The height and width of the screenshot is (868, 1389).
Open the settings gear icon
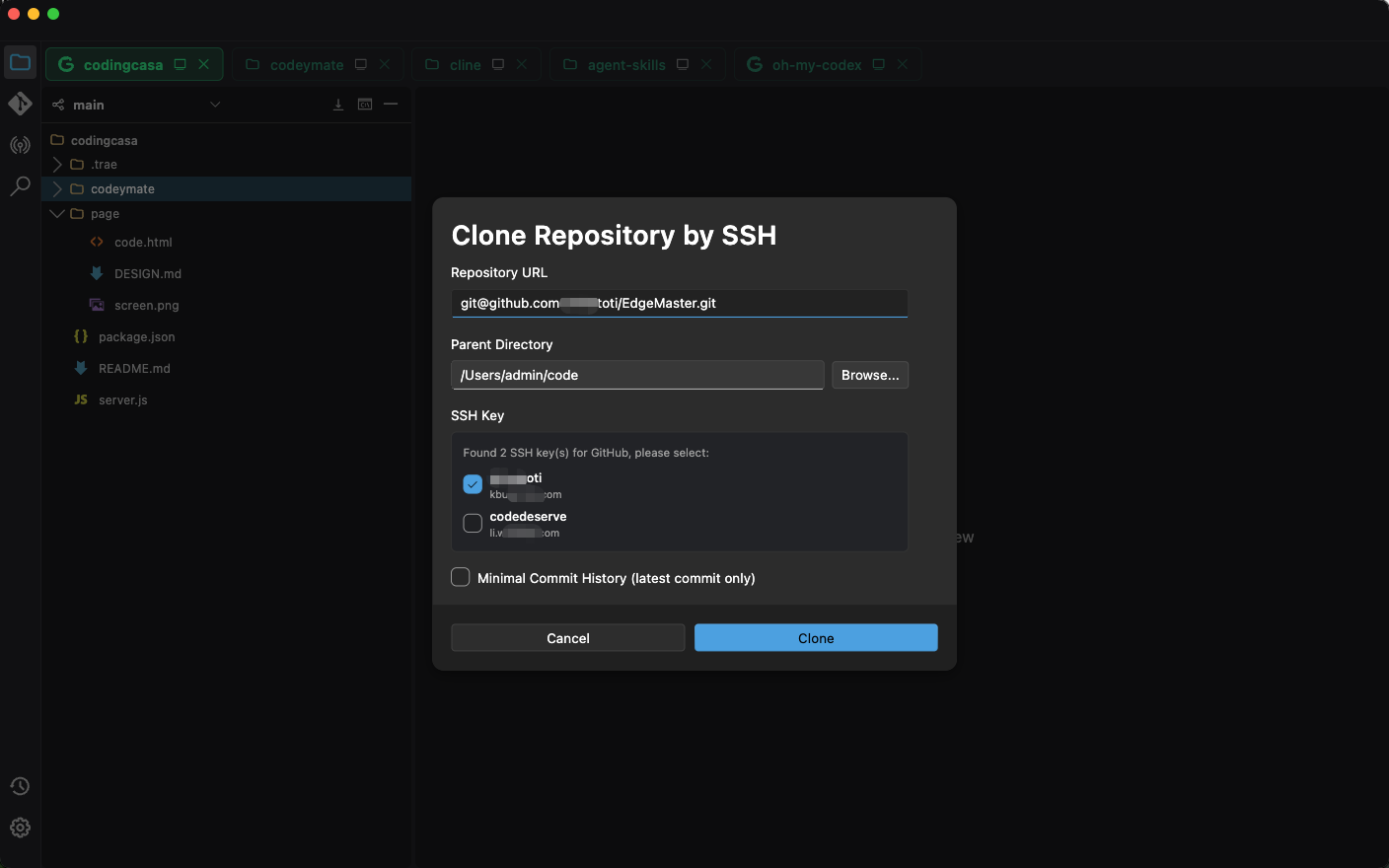(20, 828)
